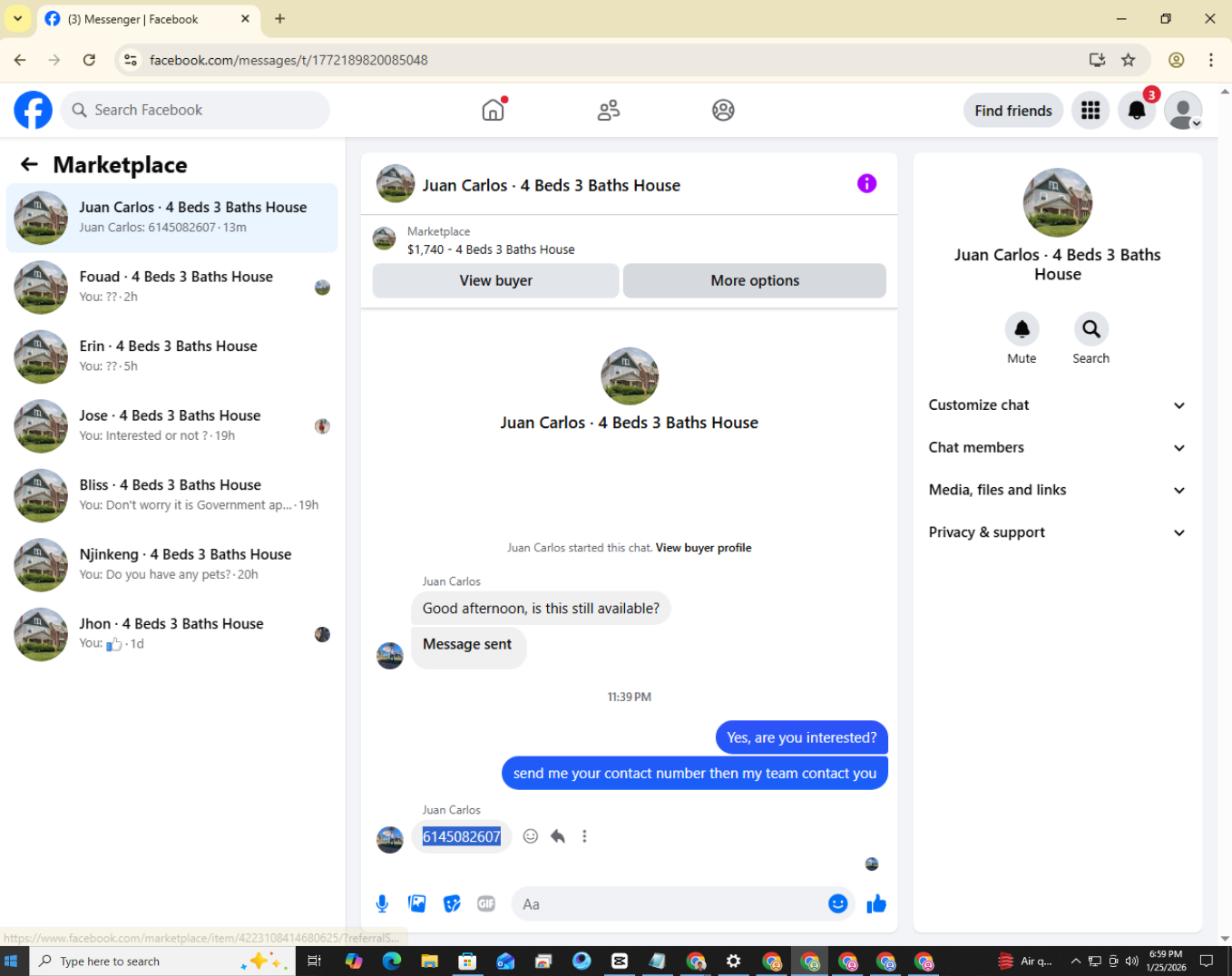Click the 'send me your contact number' message
Viewport: 1232px width, 976px height.
[x=695, y=773]
